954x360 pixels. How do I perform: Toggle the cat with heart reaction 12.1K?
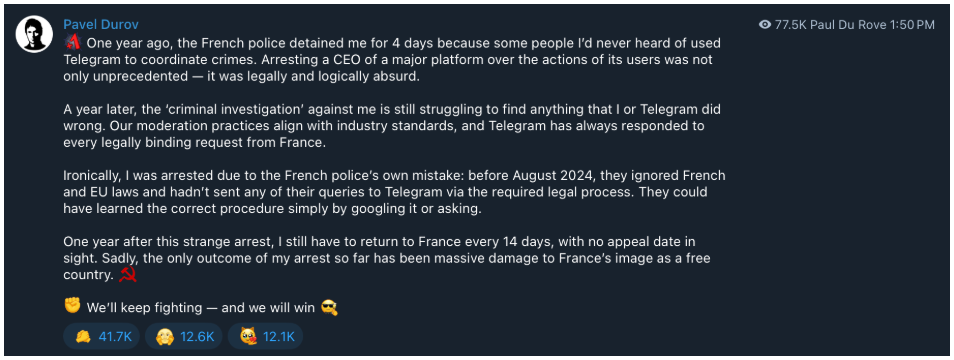tap(265, 336)
